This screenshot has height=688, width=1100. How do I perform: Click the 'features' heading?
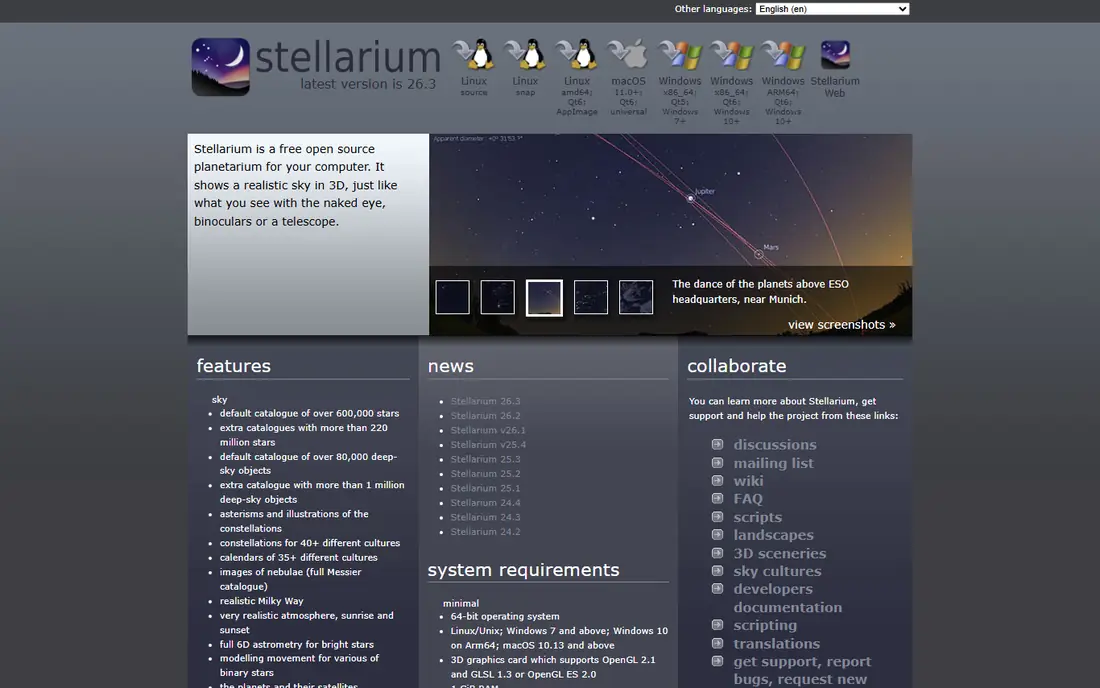click(234, 366)
